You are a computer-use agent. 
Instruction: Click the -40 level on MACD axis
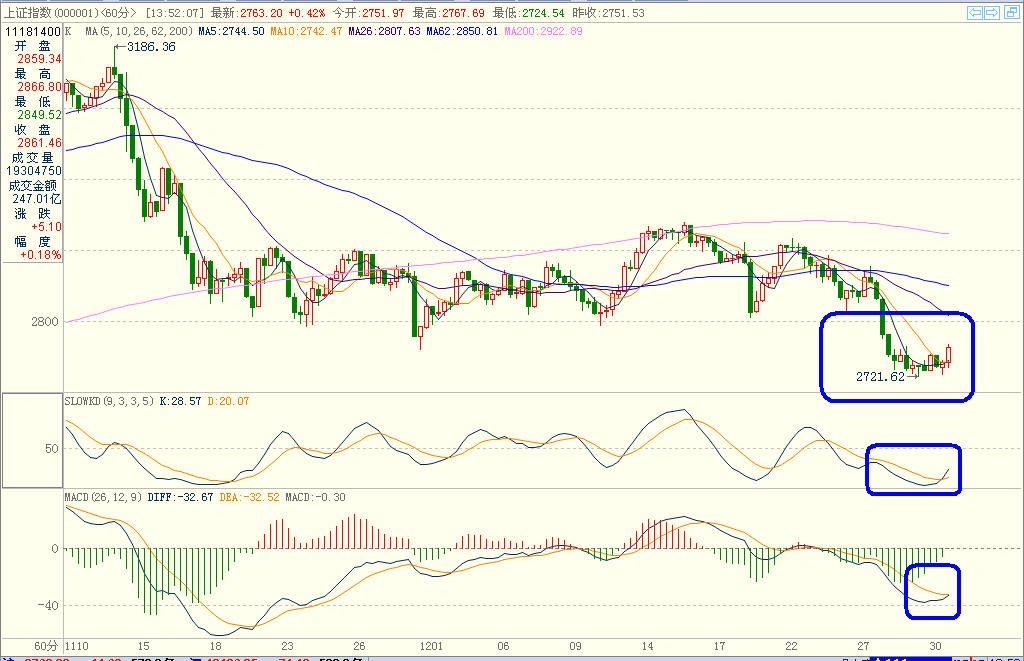coord(48,605)
